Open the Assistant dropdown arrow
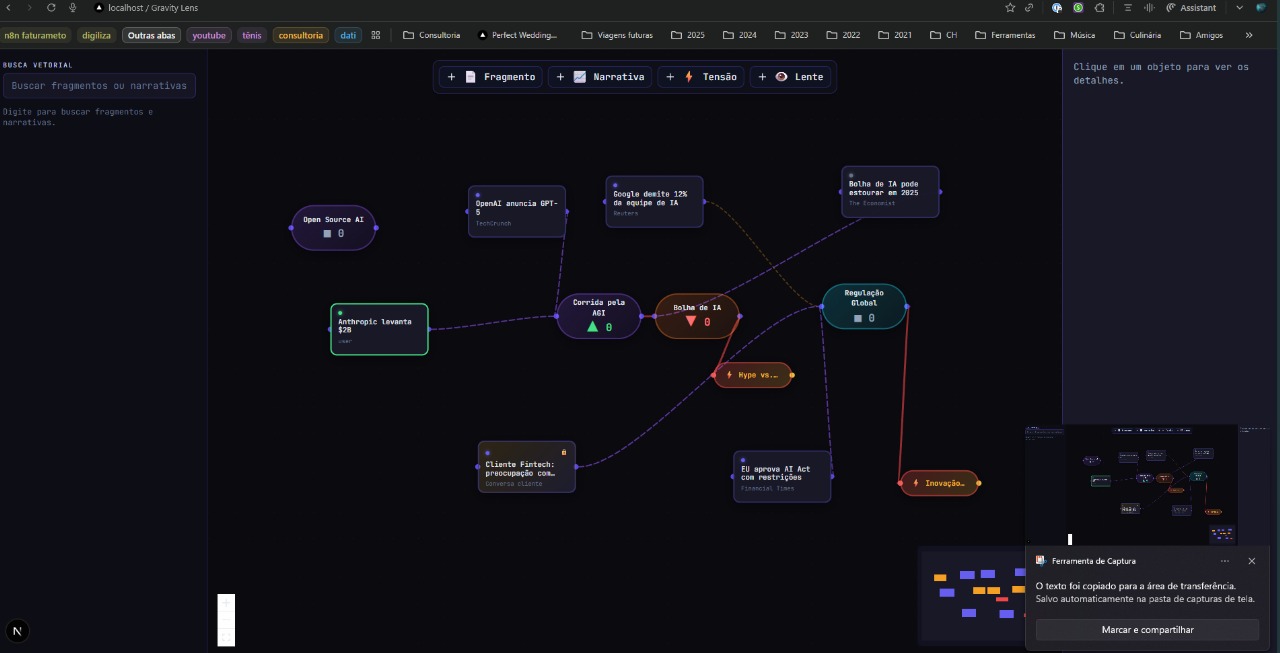Screen dimensions: 1280x653 click(1239, 7)
